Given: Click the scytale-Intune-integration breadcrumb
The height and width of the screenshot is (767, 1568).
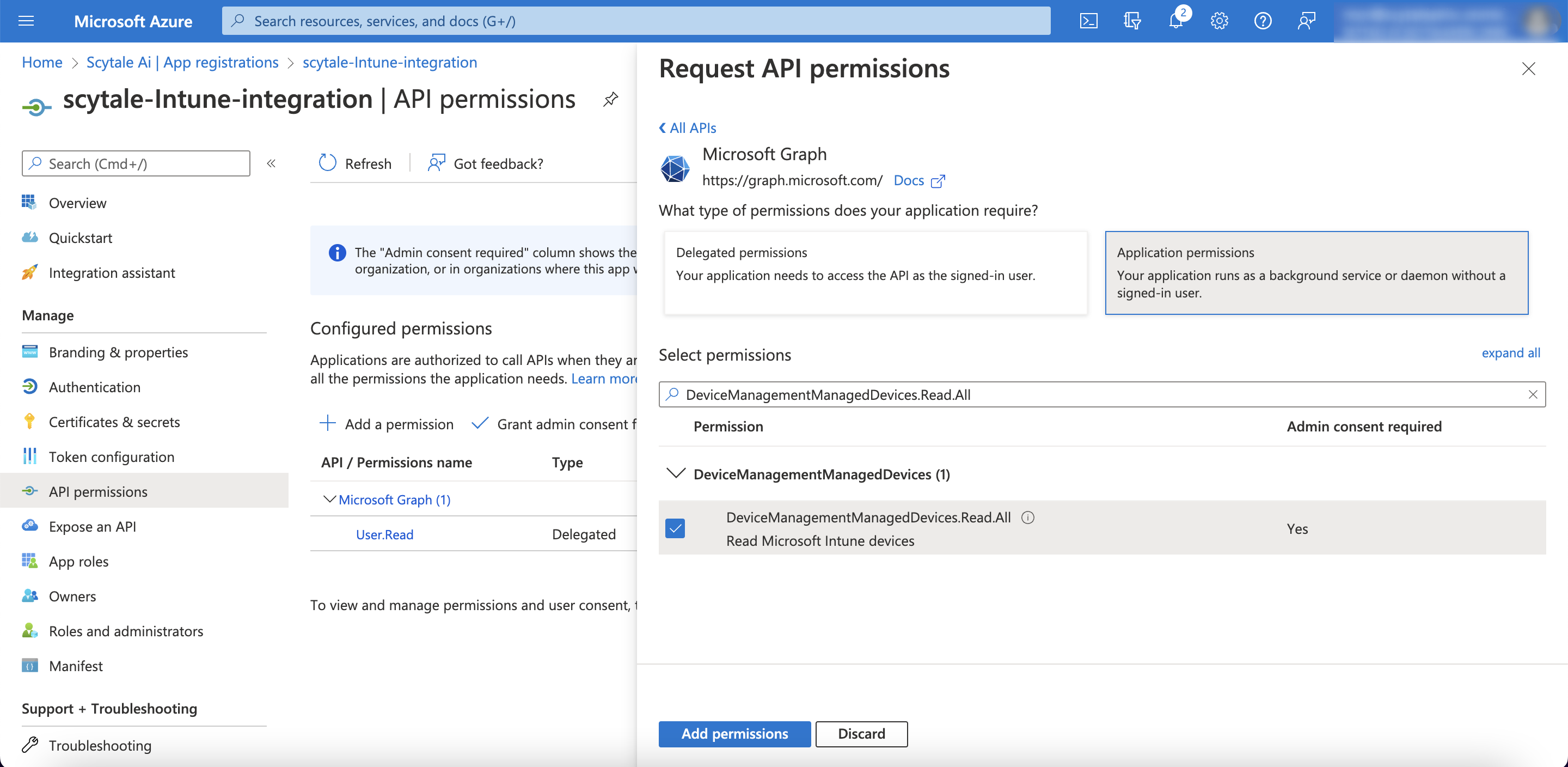Looking at the screenshot, I should 390,62.
